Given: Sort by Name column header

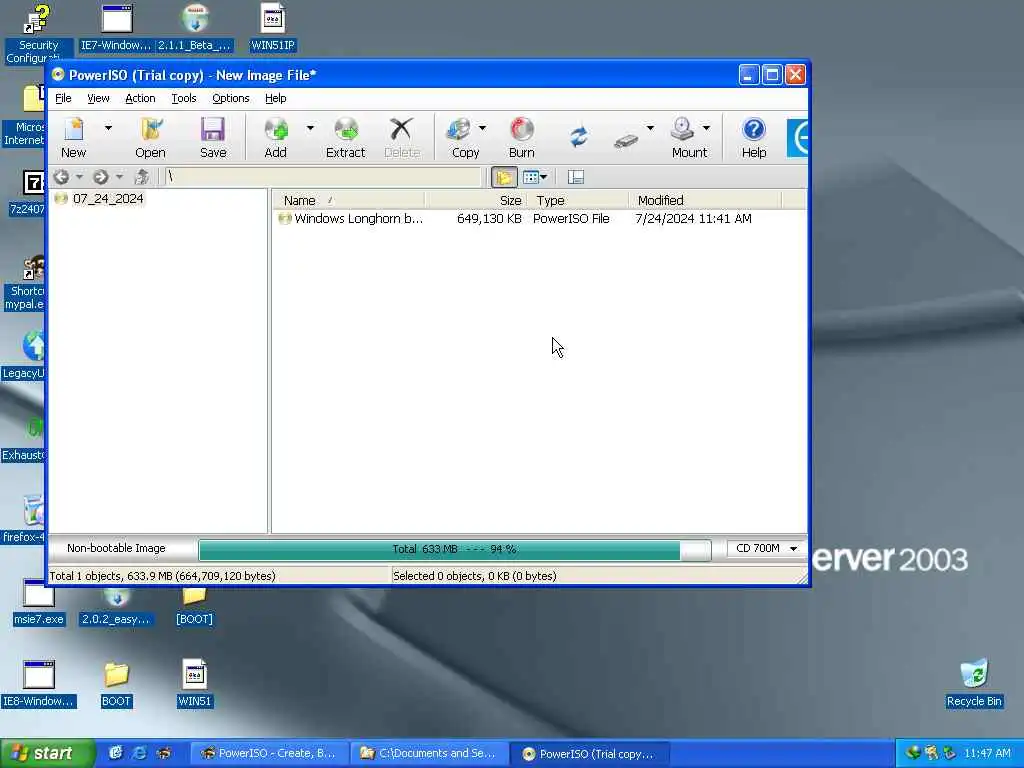Looking at the screenshot, I should (x=348, y=200).
